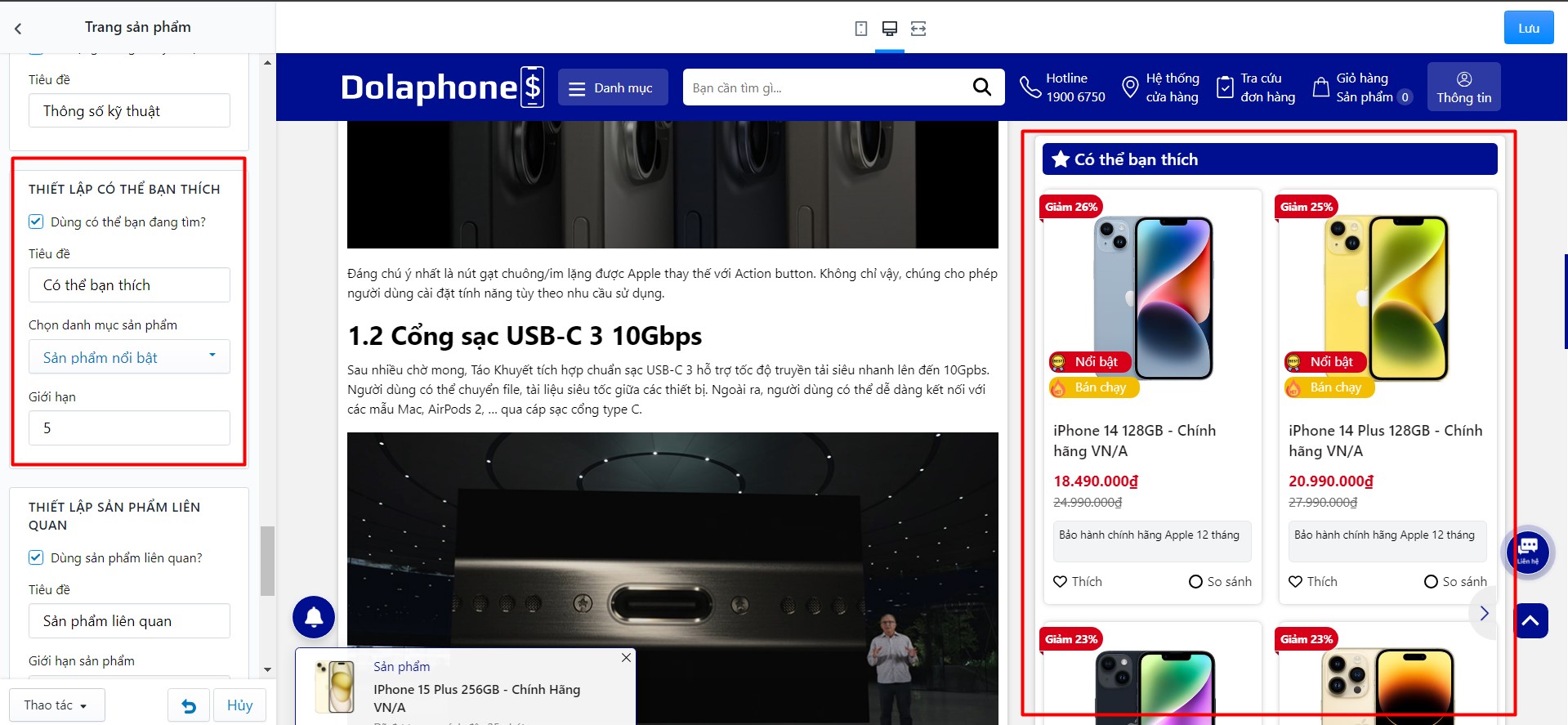The image size is (1568, 725).
Task: Toggle 'Dùng có thể bạn đang tìm?' checkbox
Action: (36, 222)
